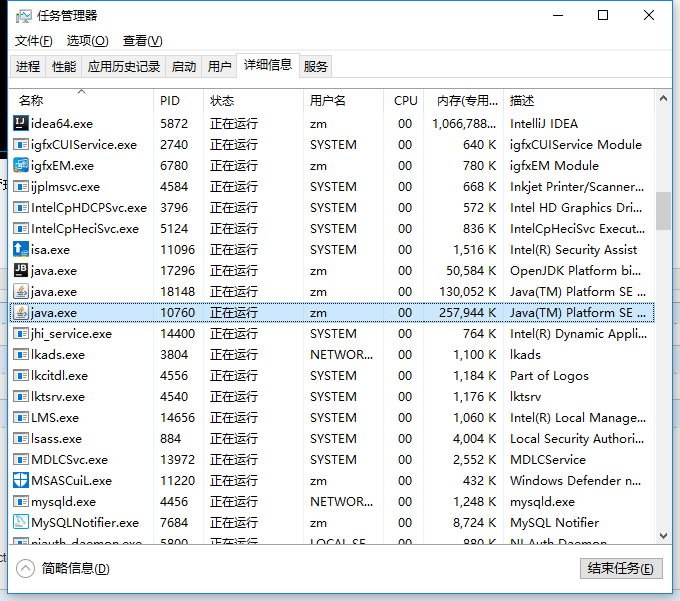Sort by the 描述 column header

579,101
